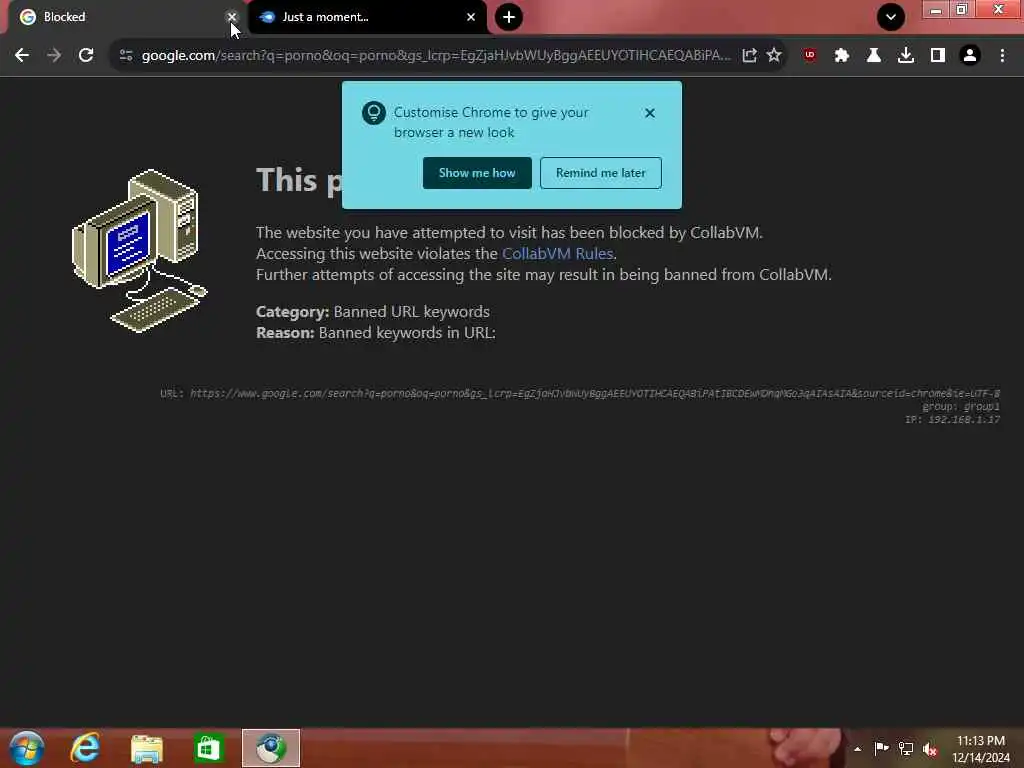The image size is (1024, 768).
Task: Open the network tray icon
Action: click(x=906, y=748)
